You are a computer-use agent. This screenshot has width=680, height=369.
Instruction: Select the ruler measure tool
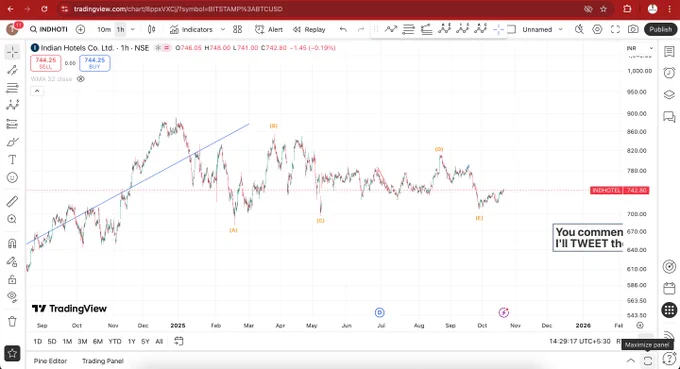[x=12, y=201]
